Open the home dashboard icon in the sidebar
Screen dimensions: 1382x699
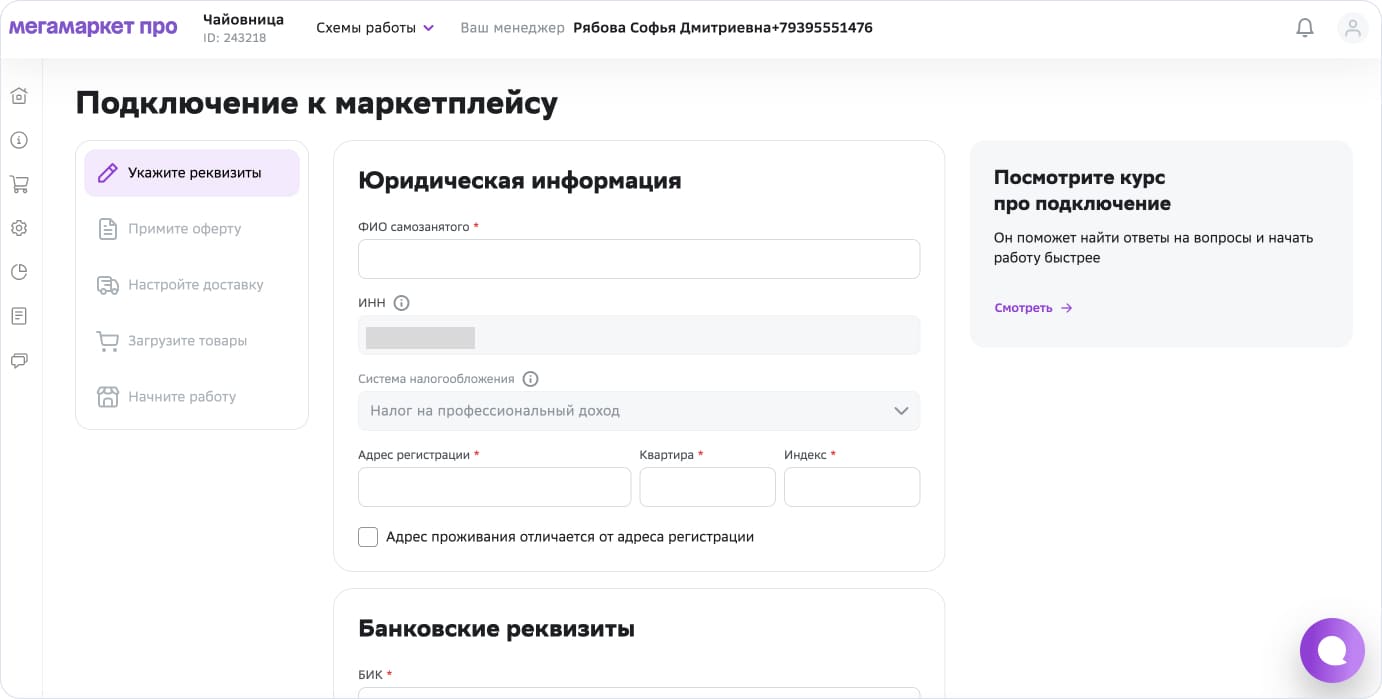click(18, 95)
